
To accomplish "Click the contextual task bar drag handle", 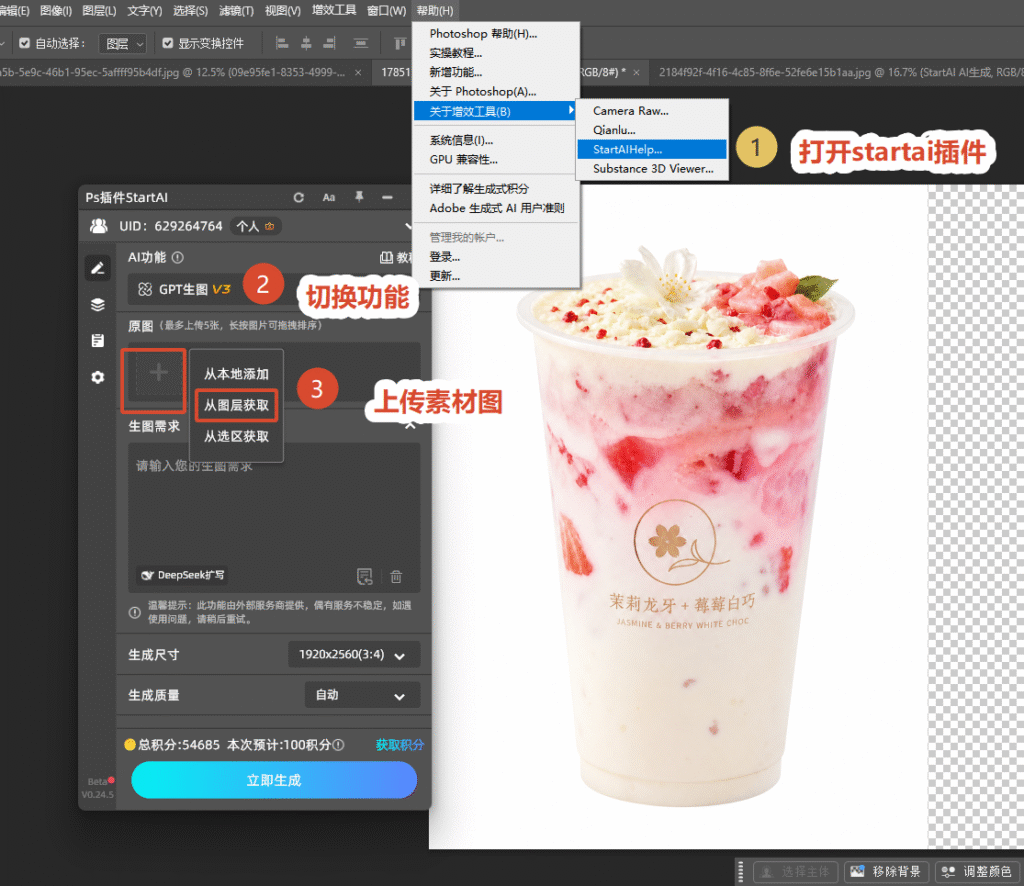I will 740,871.
